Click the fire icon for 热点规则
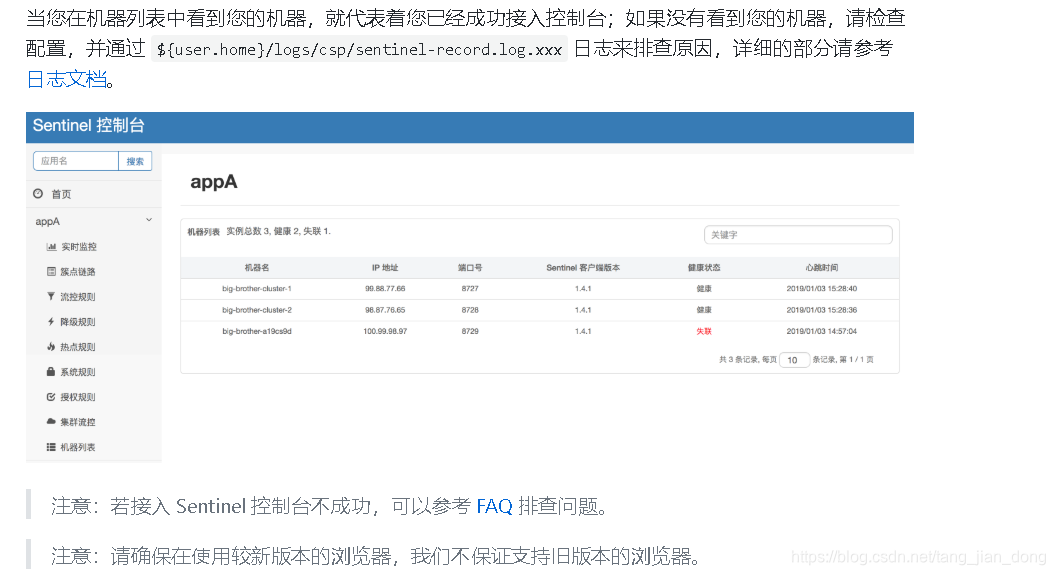This screenshot has height=575, width=1055. tap(51, 346)
